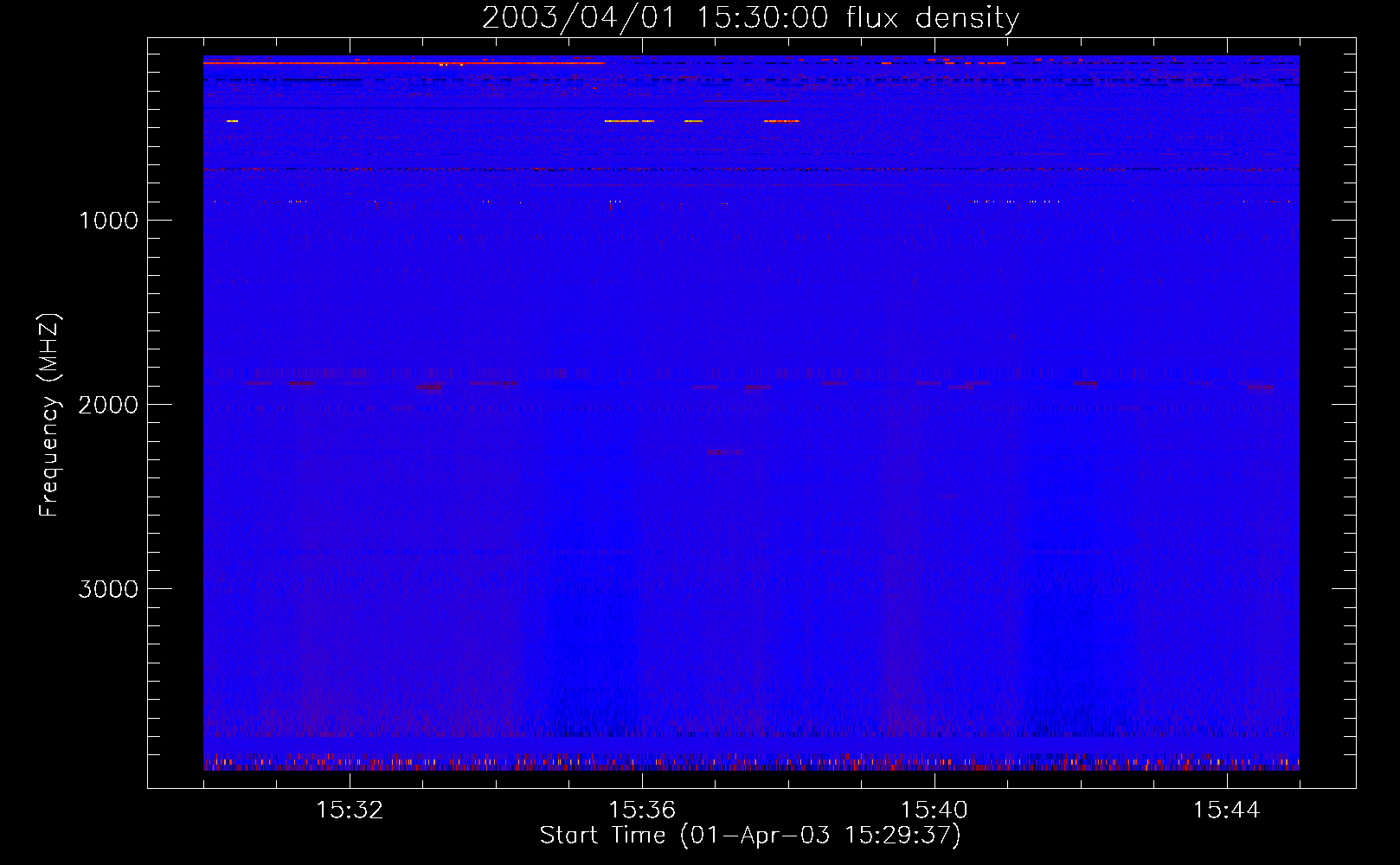This screenshot has height=865, width=1400.
Task: Click the 'Frequency (MHZ)' axis label
Action: point(49,415)
